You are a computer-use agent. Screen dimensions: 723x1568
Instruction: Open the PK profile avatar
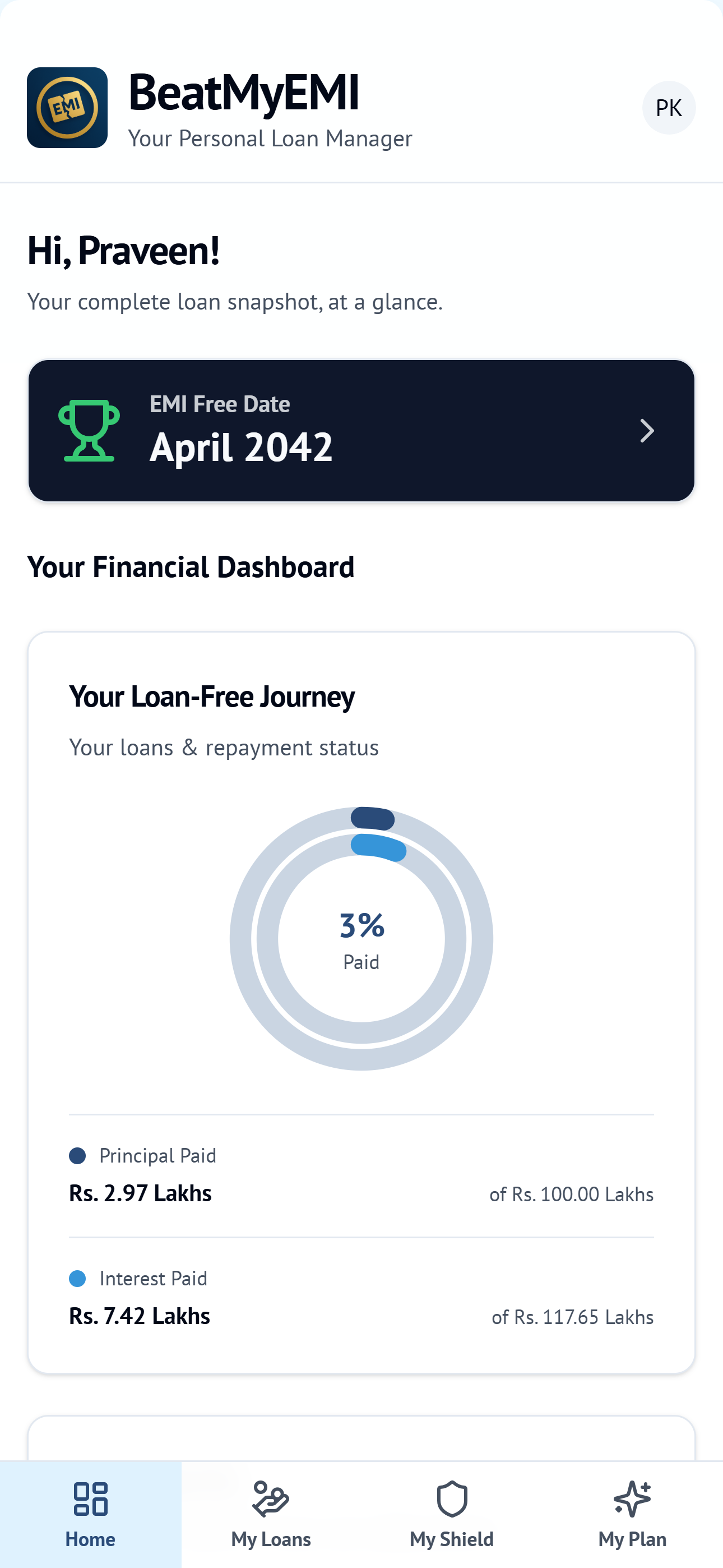[x=668, y=108]
